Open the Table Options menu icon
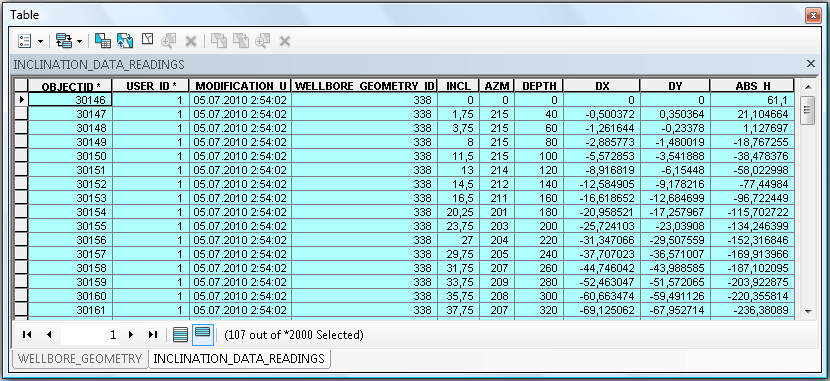This screenshot has width=830, height=381. [x=25, y=41]
